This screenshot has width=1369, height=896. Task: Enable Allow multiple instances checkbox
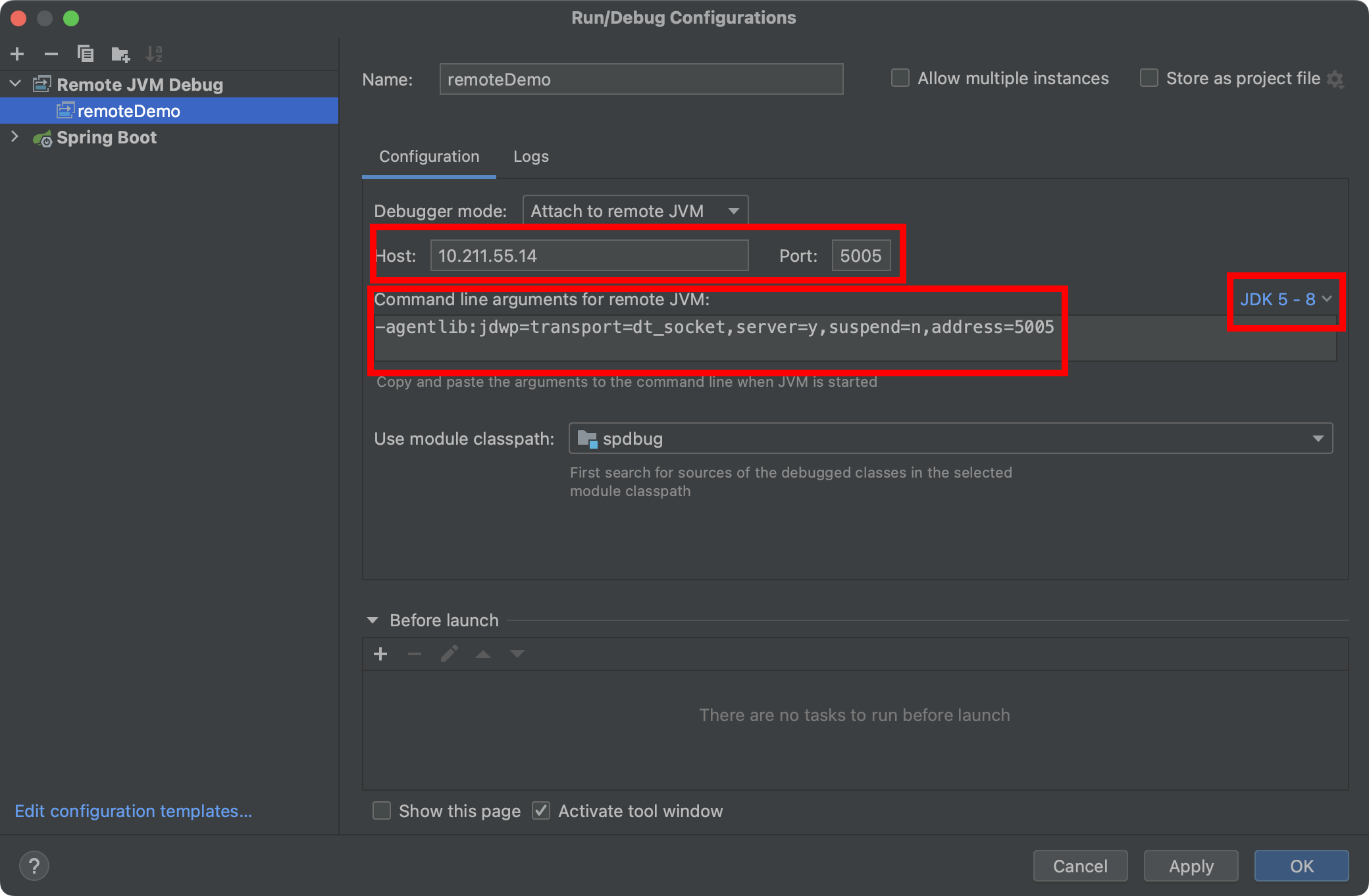click(x=900, y=78)
